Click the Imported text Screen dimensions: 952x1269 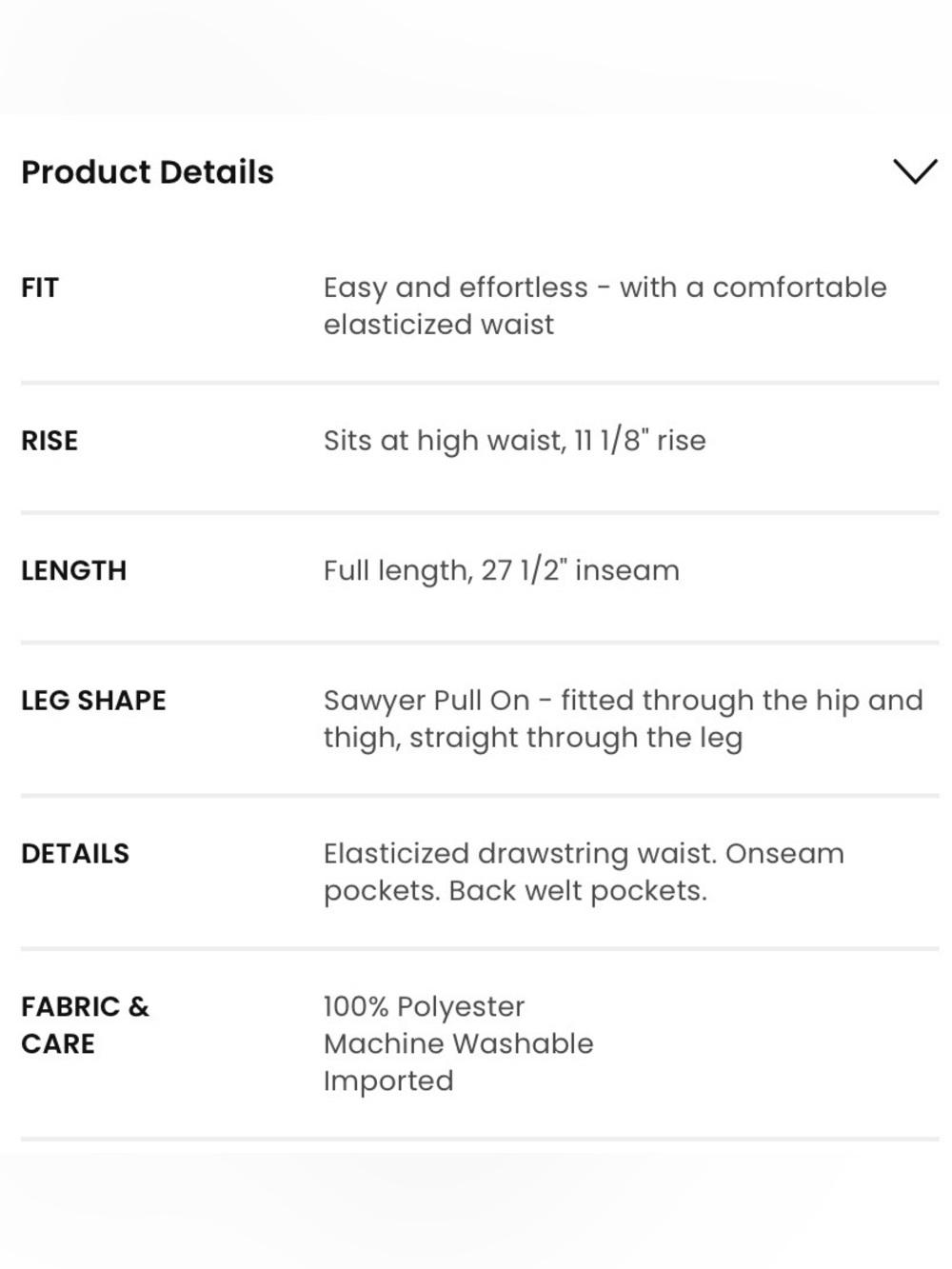tap(388, 1081)
